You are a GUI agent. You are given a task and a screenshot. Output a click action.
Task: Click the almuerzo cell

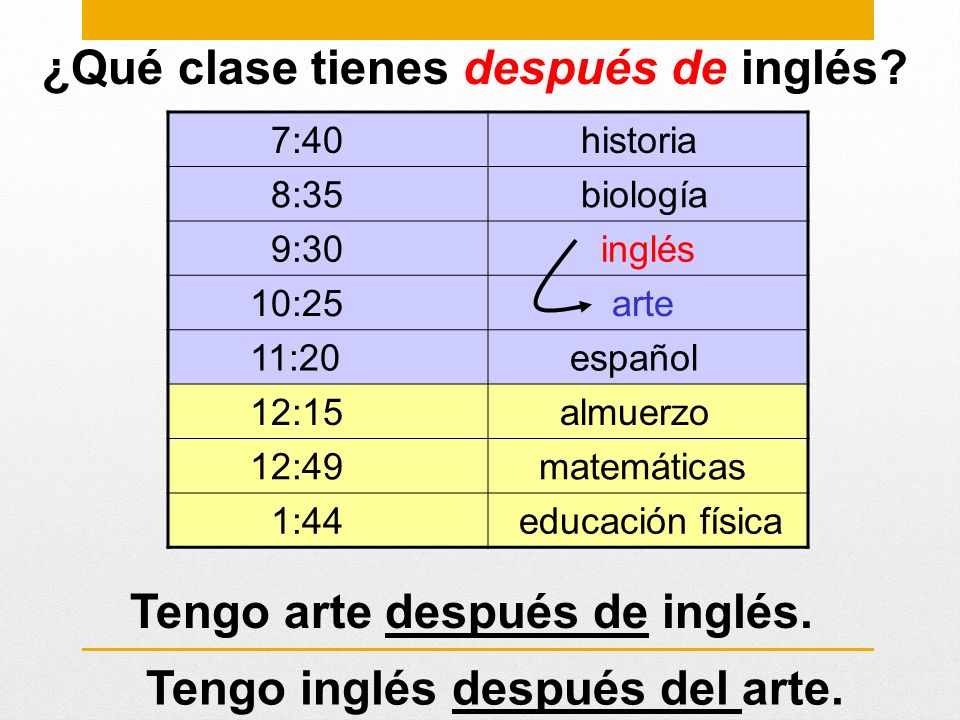point(648,411)
